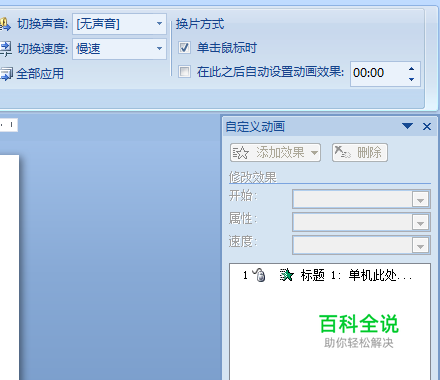Click 全部应用 apply to all
440x380 pixels.
point(40,74)
